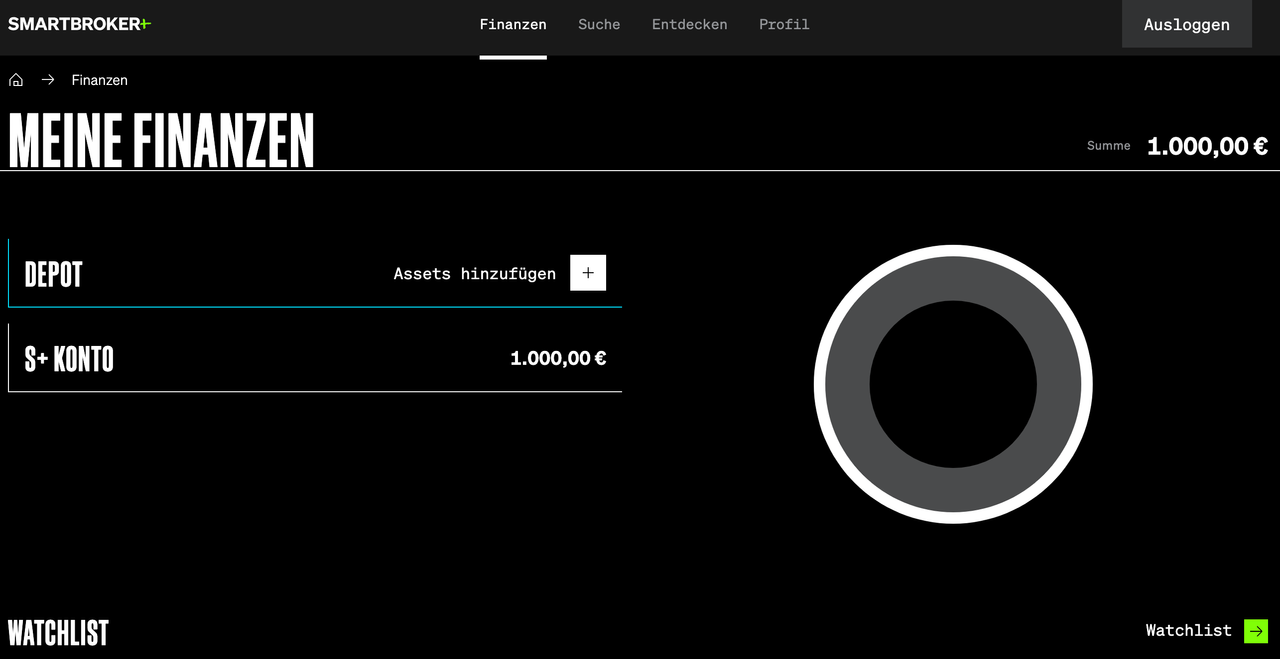Click the Summe total 1.000,00 € value

(x=1207, y=146)
